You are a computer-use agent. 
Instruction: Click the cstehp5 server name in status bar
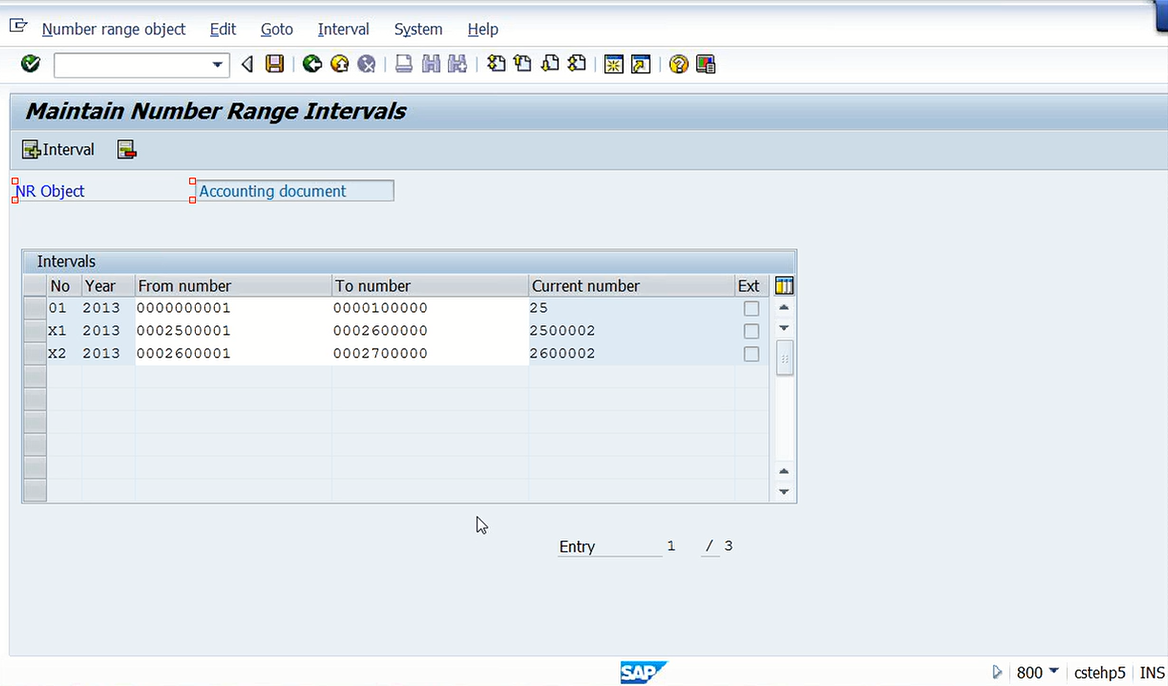(1099, 673)
